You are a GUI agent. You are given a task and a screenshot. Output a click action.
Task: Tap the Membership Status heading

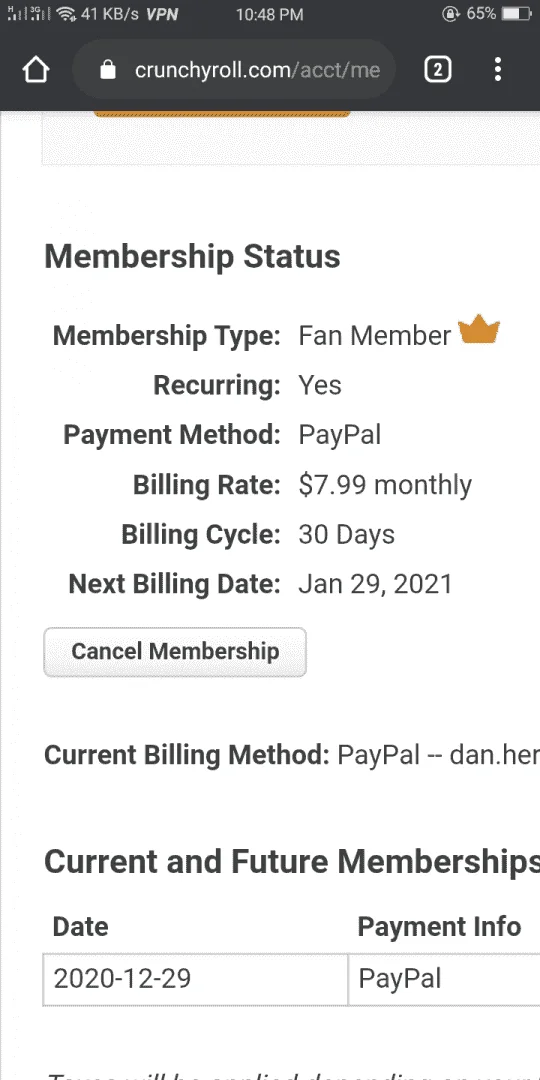[192, 256]
